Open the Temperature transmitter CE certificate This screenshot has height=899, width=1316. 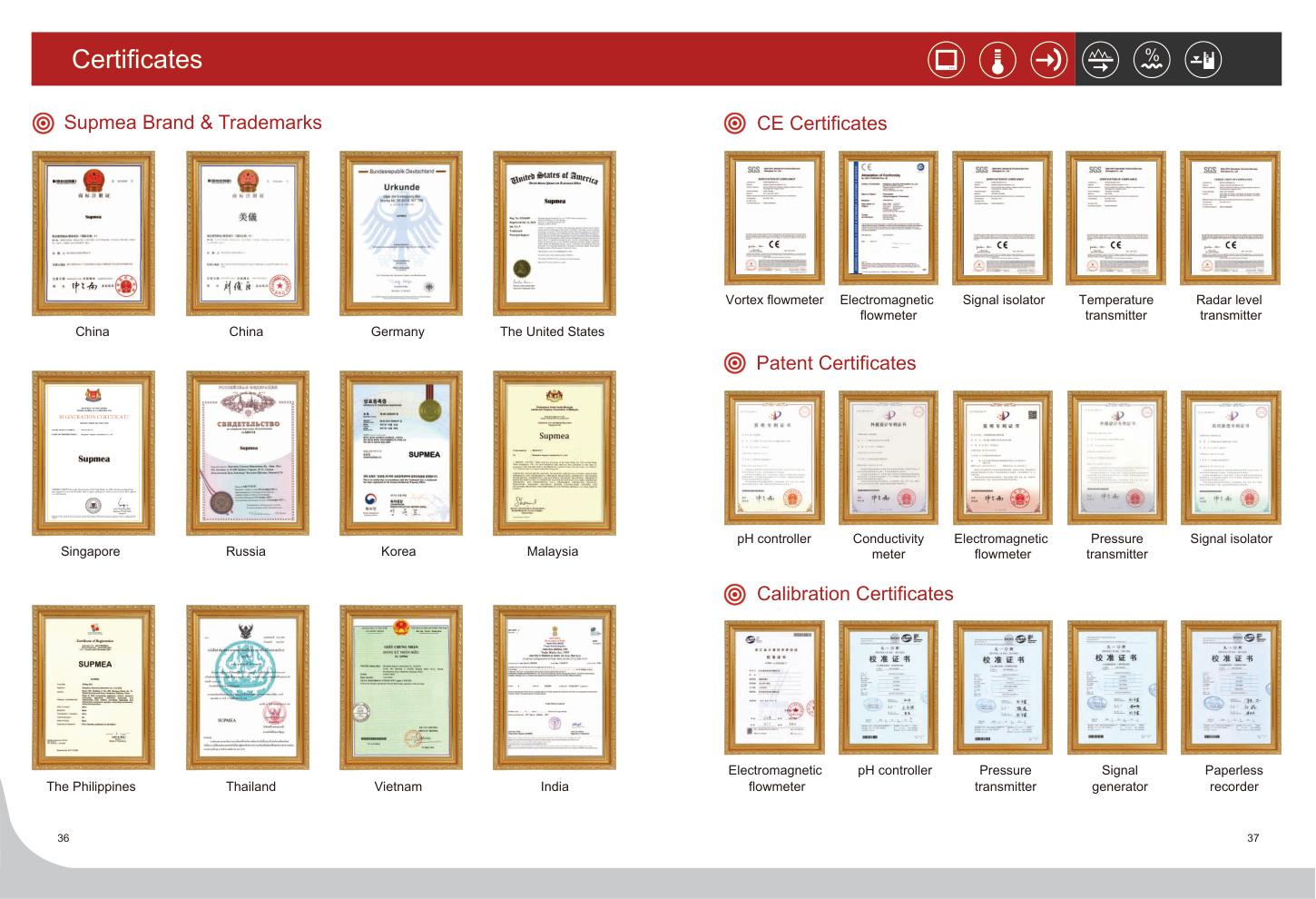(1116, 218)
